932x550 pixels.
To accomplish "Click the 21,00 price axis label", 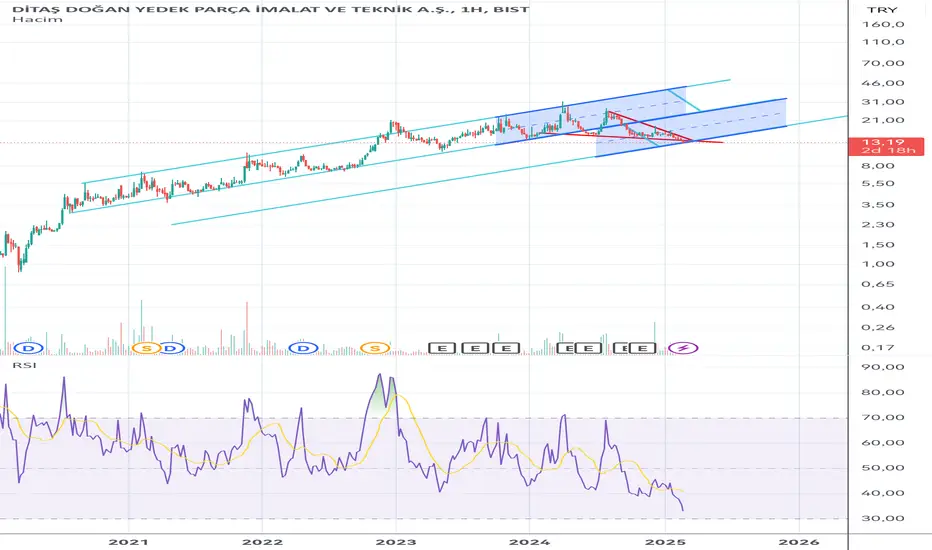I will point(883,120).
